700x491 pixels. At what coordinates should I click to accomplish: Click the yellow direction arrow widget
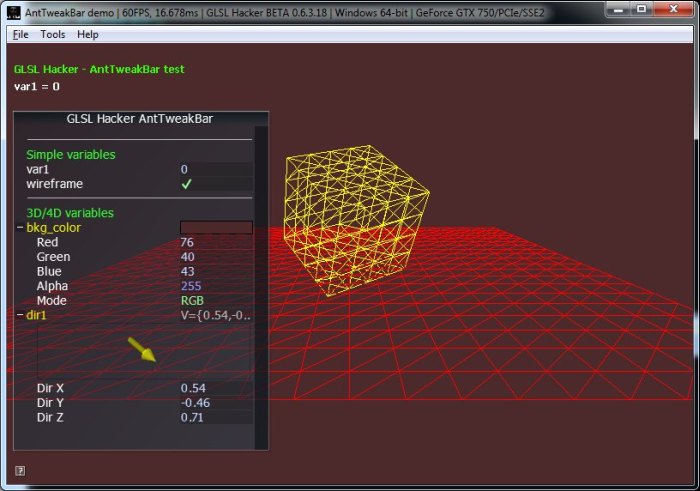point(142,349)
